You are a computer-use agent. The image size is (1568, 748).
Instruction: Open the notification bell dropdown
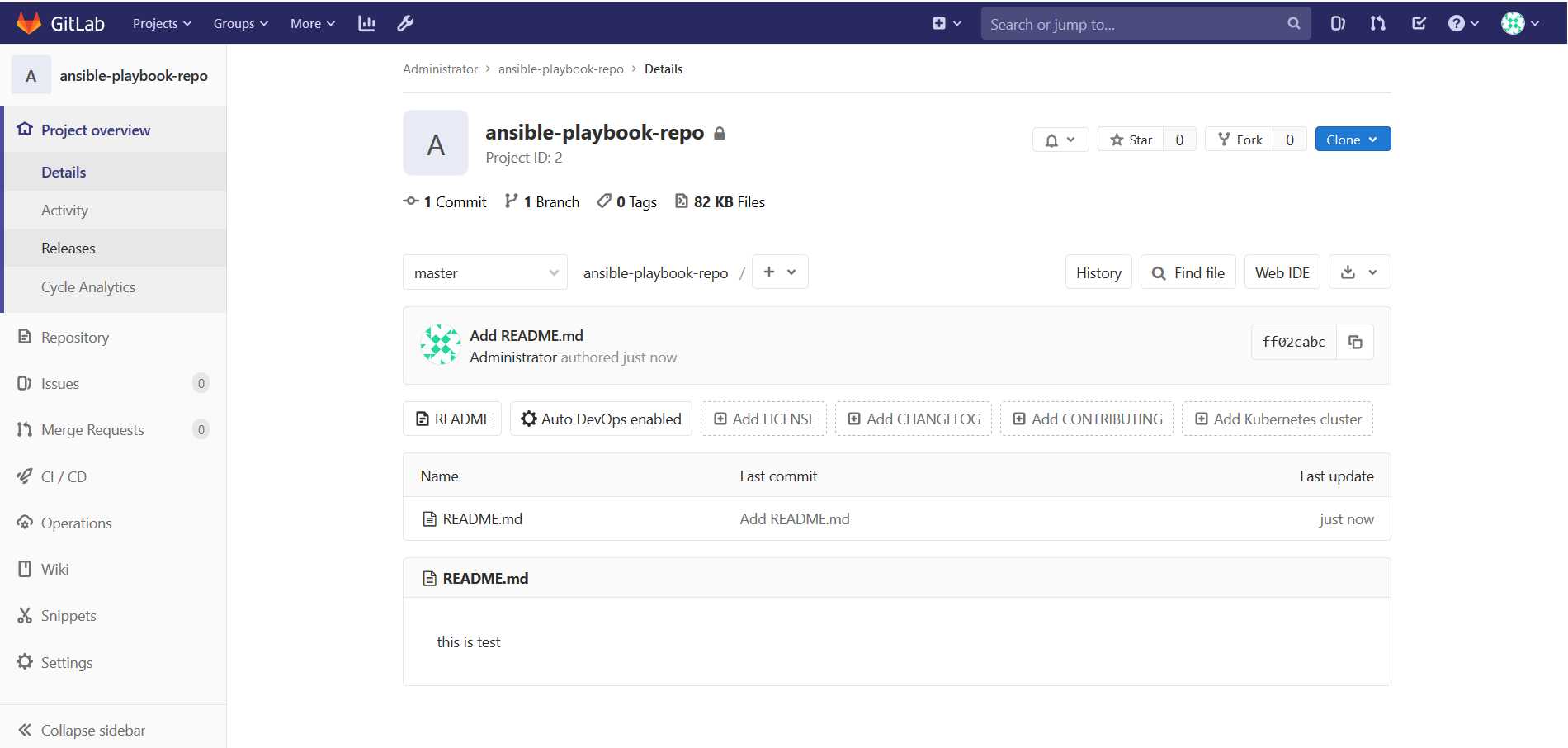pyautogui.click(x=1060, y=140)
